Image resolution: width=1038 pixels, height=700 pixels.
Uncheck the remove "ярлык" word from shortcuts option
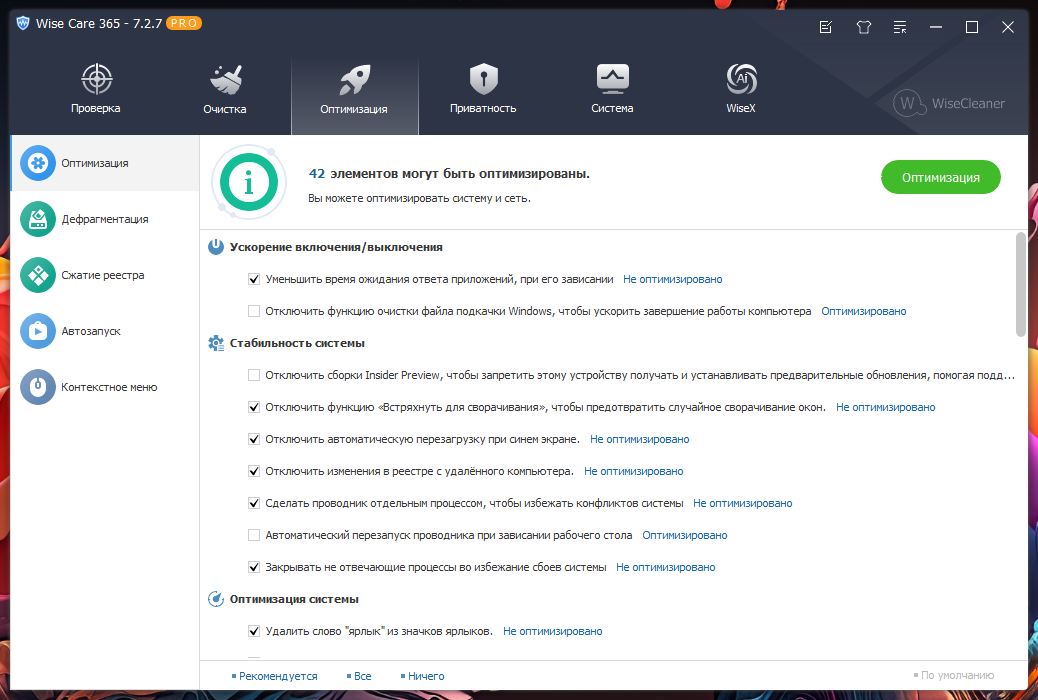254,631
